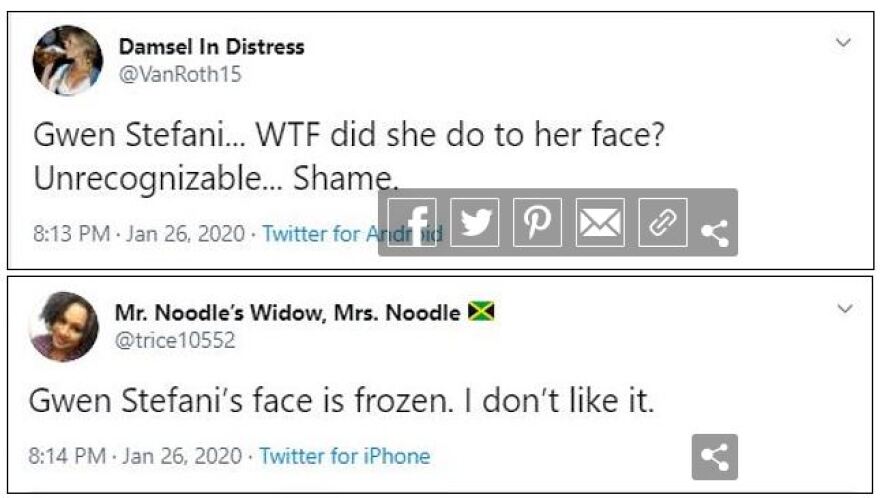Click Mr. Noodle's Widow, Mrs. Noodle name
880x498 pixels.
(x=289, y=313)
